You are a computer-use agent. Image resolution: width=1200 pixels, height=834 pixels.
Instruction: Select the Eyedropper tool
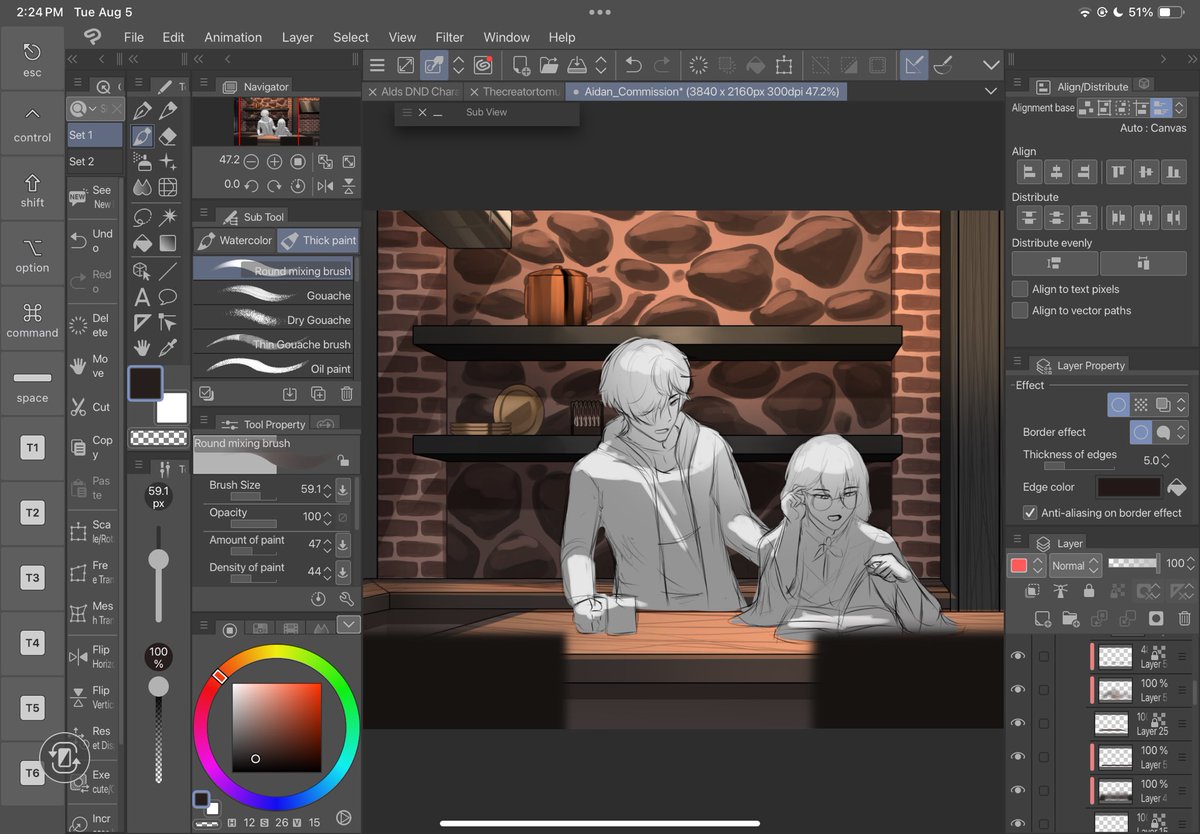[168, 348]
